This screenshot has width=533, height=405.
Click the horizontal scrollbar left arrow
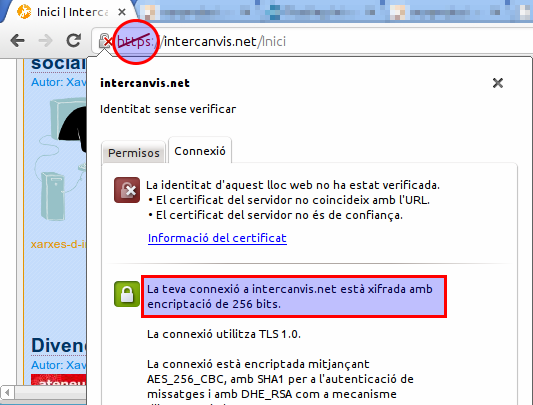(x=7, y=393)
